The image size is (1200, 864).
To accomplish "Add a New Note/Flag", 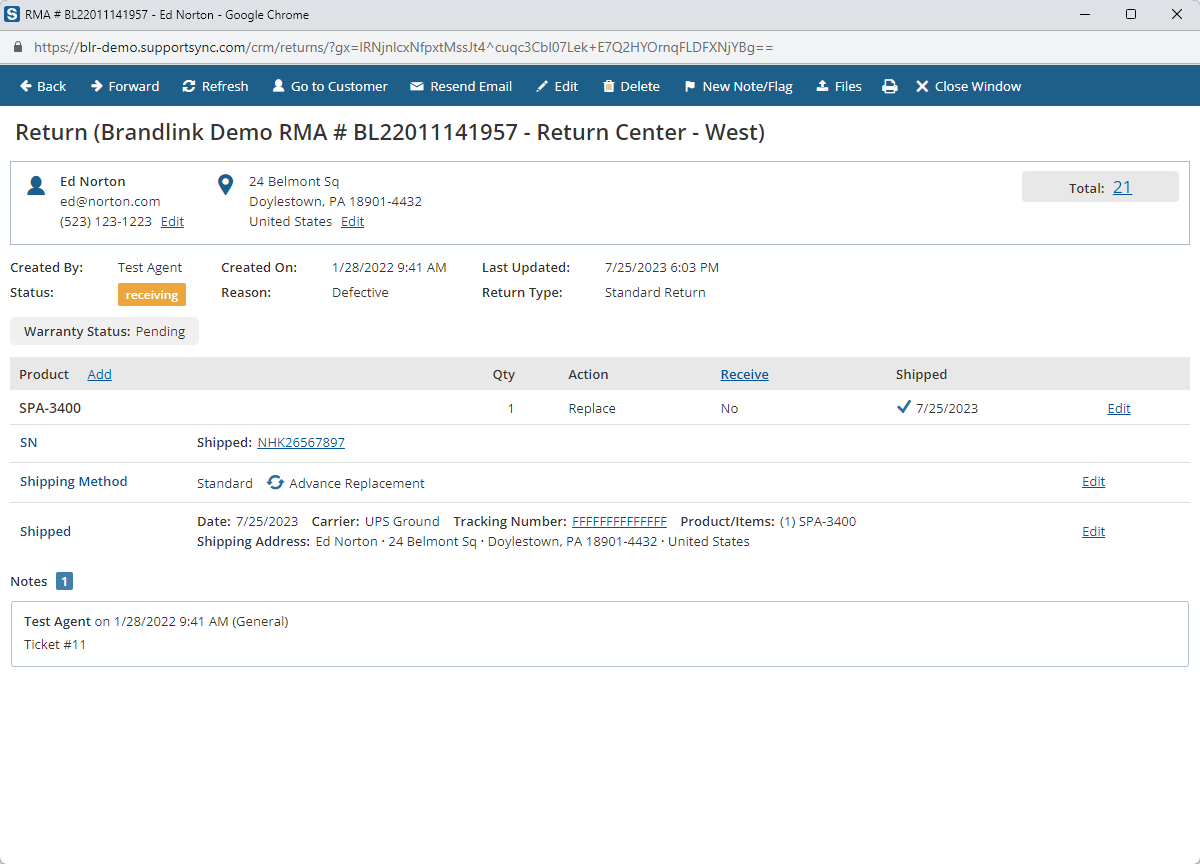I will [x=738, y=87].
